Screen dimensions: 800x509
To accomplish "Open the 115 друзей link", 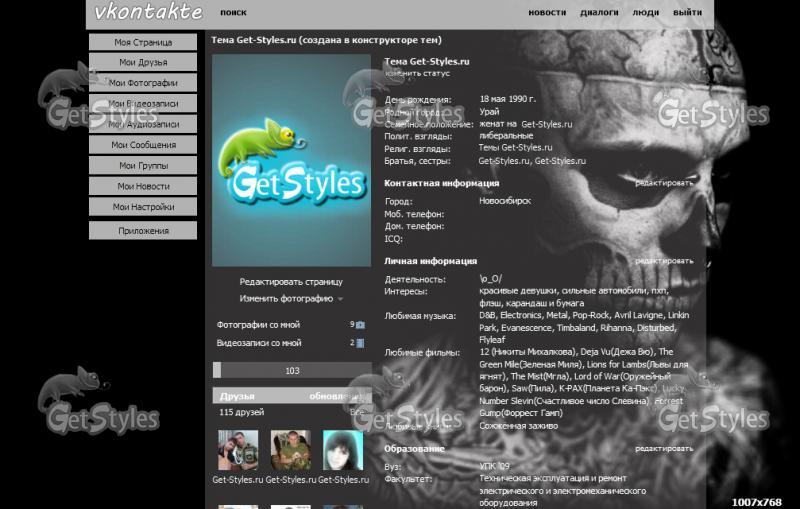I will 241,412.
